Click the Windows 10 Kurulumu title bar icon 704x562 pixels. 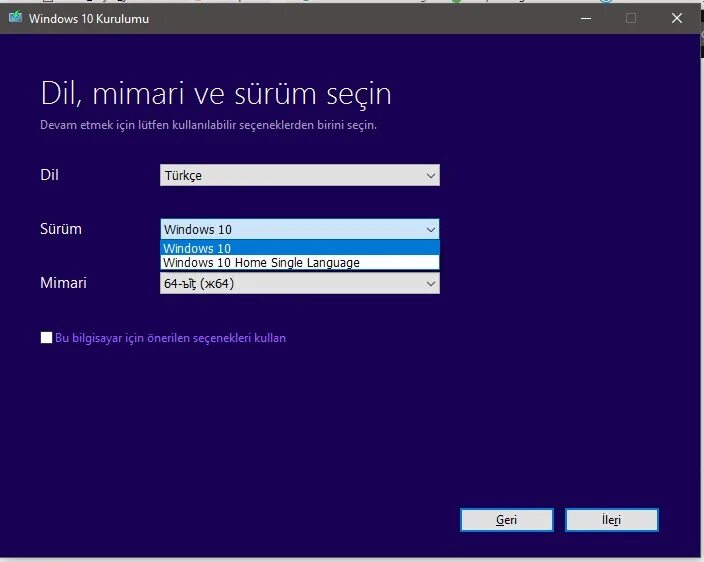[x=15, y=18]
